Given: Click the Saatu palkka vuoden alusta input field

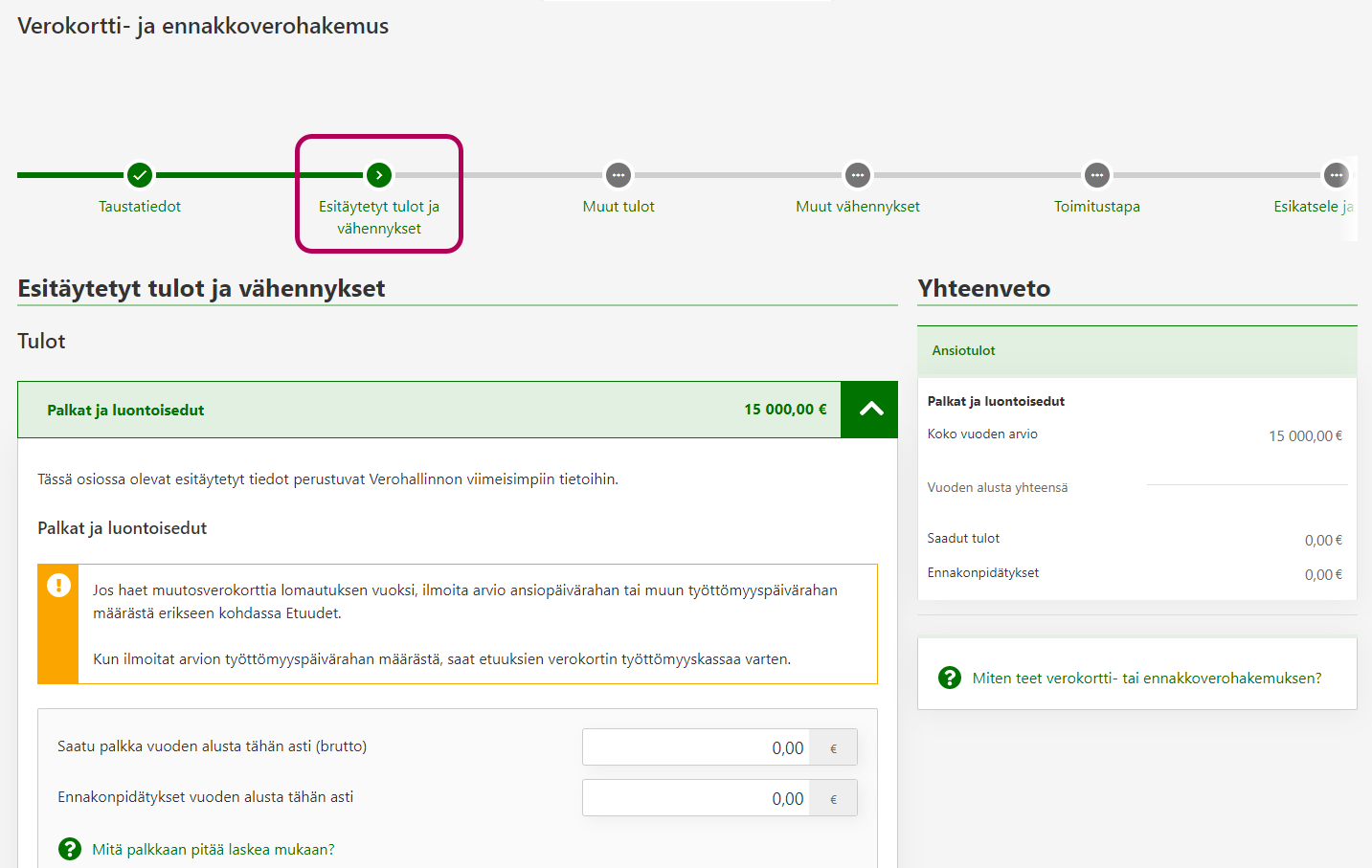Looking at the screenshot, I should 696,747.
